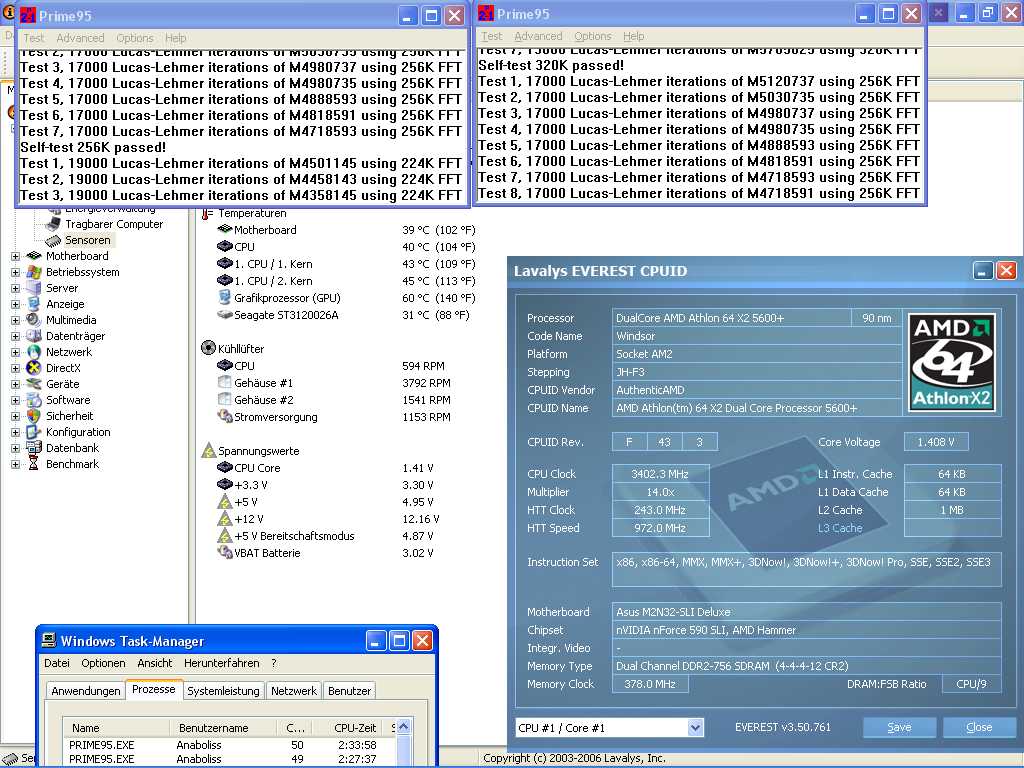Click the Save button in EVEREST CPUID
Screen dimensions: 1024x768
tap(899, 727)
